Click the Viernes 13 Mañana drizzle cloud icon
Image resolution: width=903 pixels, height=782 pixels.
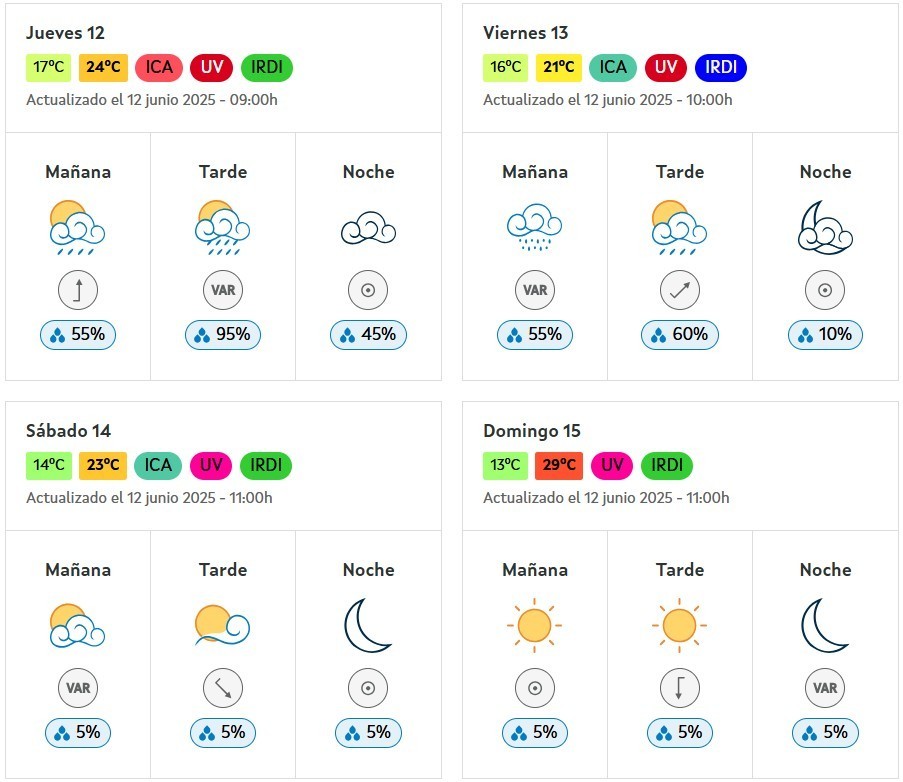(x=535, y=227)
